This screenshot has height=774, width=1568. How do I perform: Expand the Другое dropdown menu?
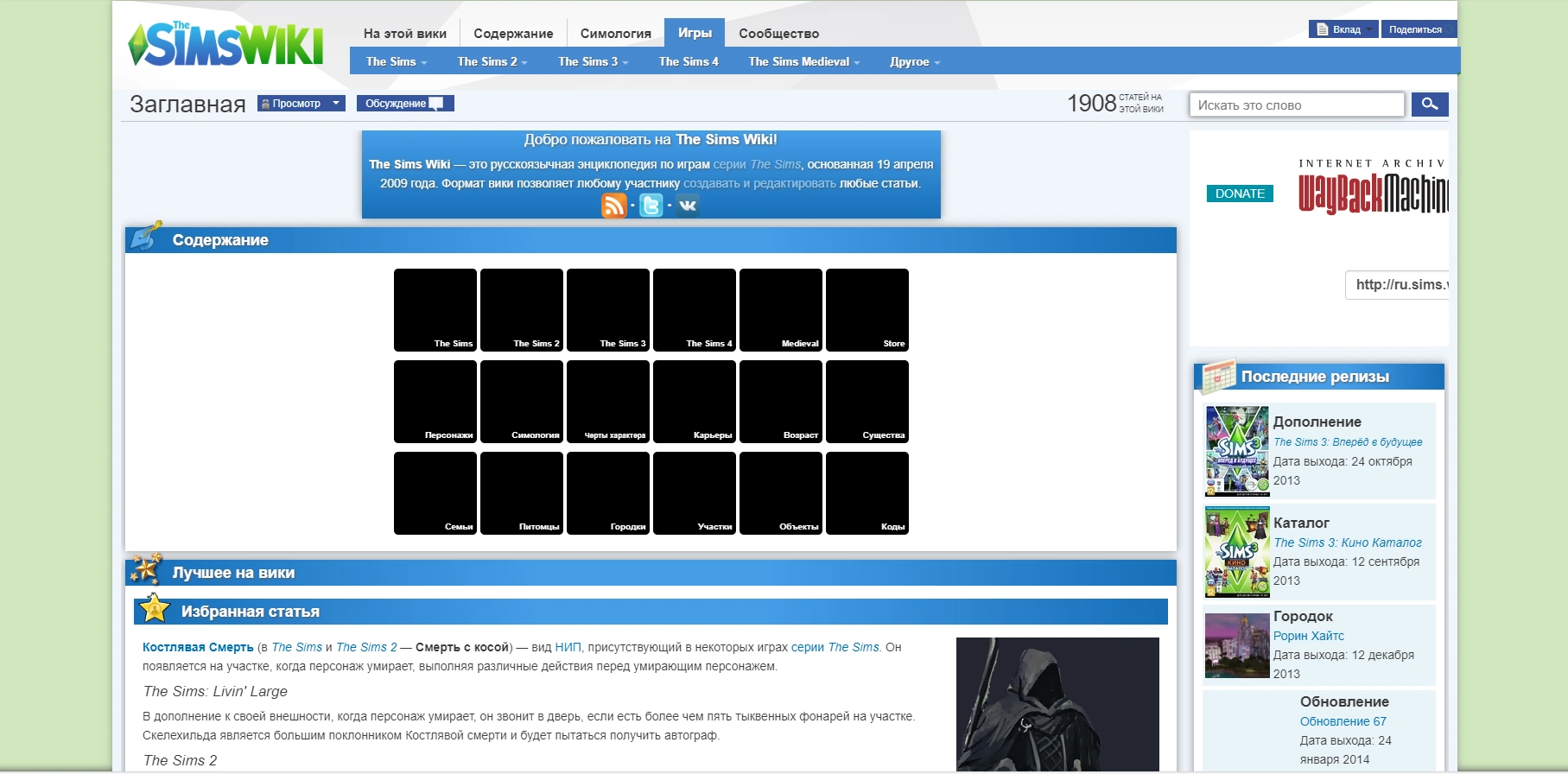(915, 61)
